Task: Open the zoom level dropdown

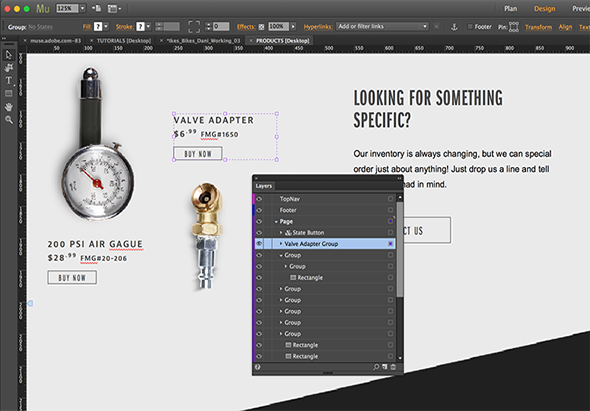Action: tap(82, 8)
